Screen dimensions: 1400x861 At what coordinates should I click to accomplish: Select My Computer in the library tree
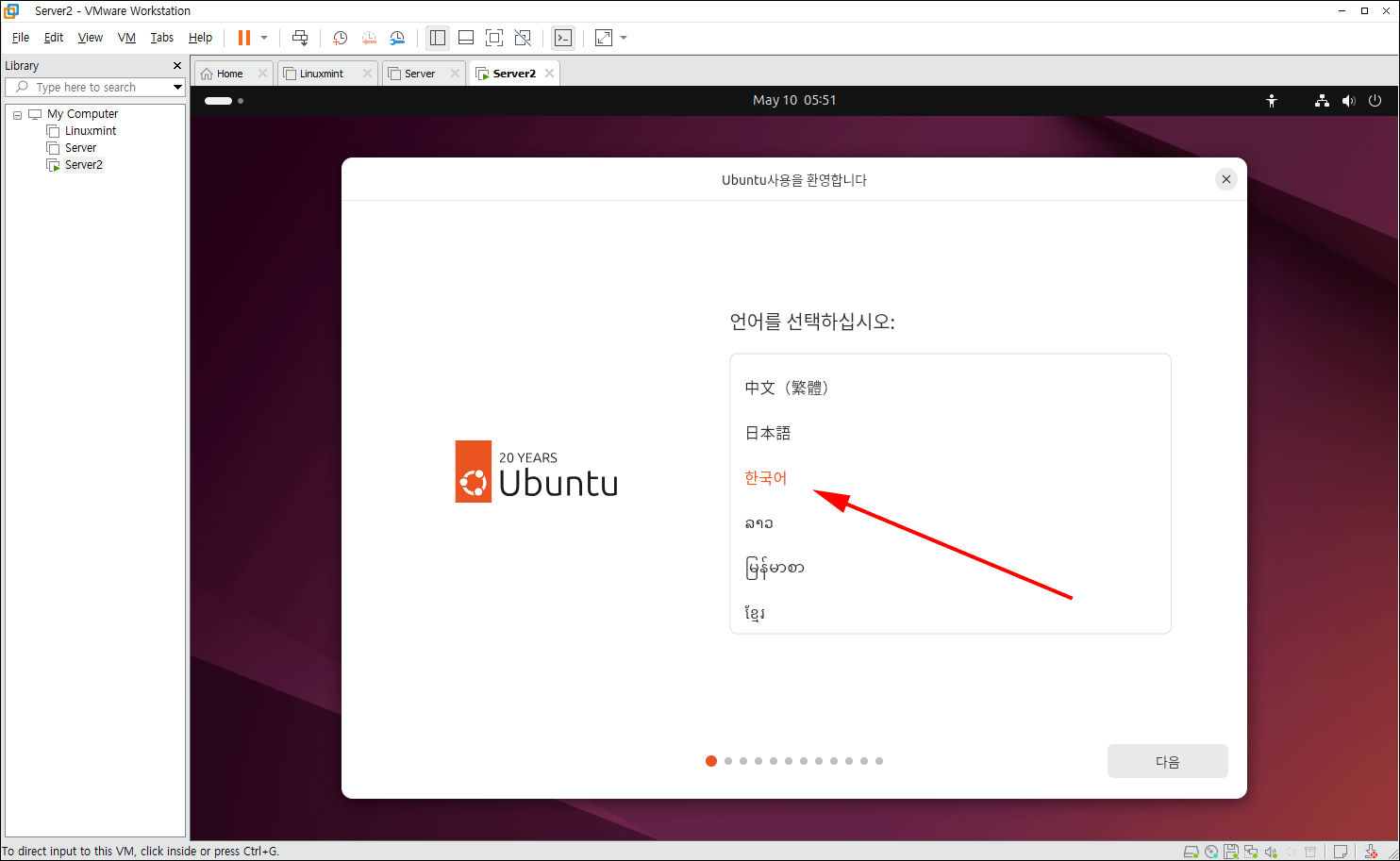pyautogui.click(x=82, y=114)
